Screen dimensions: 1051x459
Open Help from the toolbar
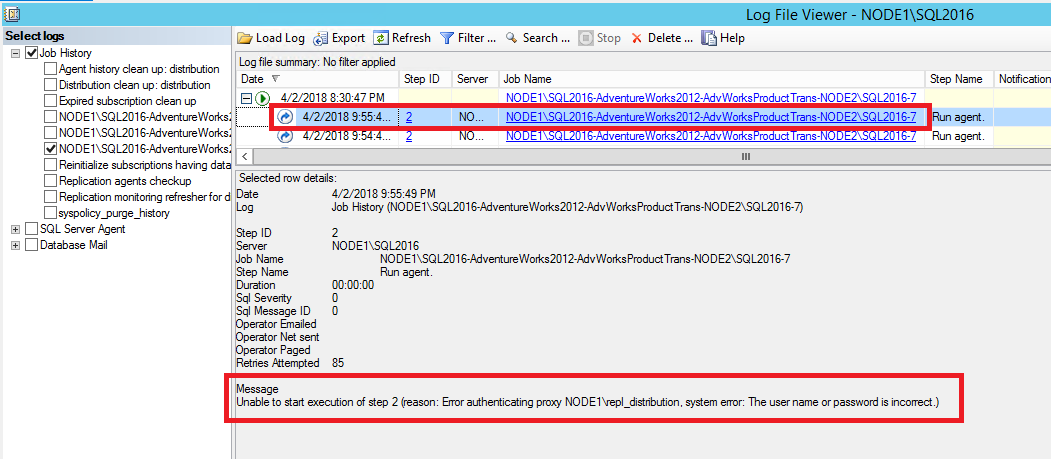(709, 38)
